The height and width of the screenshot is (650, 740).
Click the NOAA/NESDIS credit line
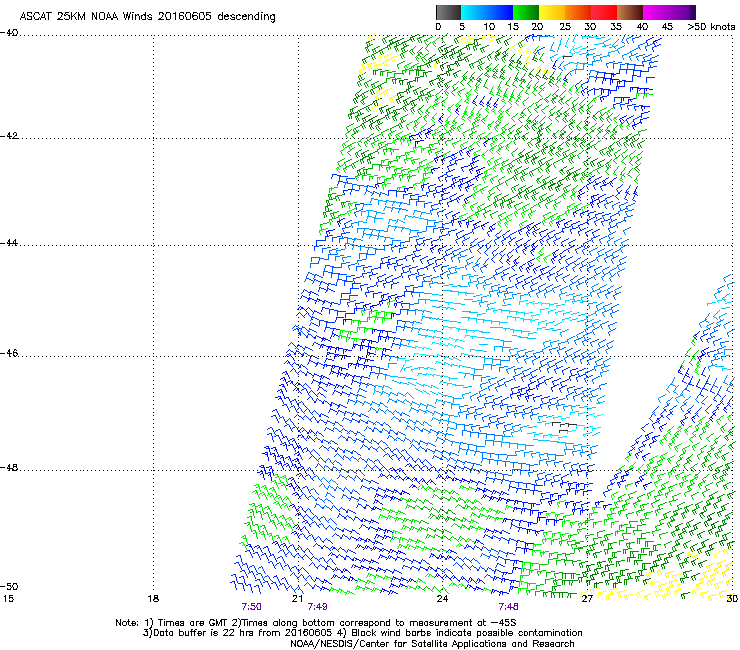click(432, 644)
